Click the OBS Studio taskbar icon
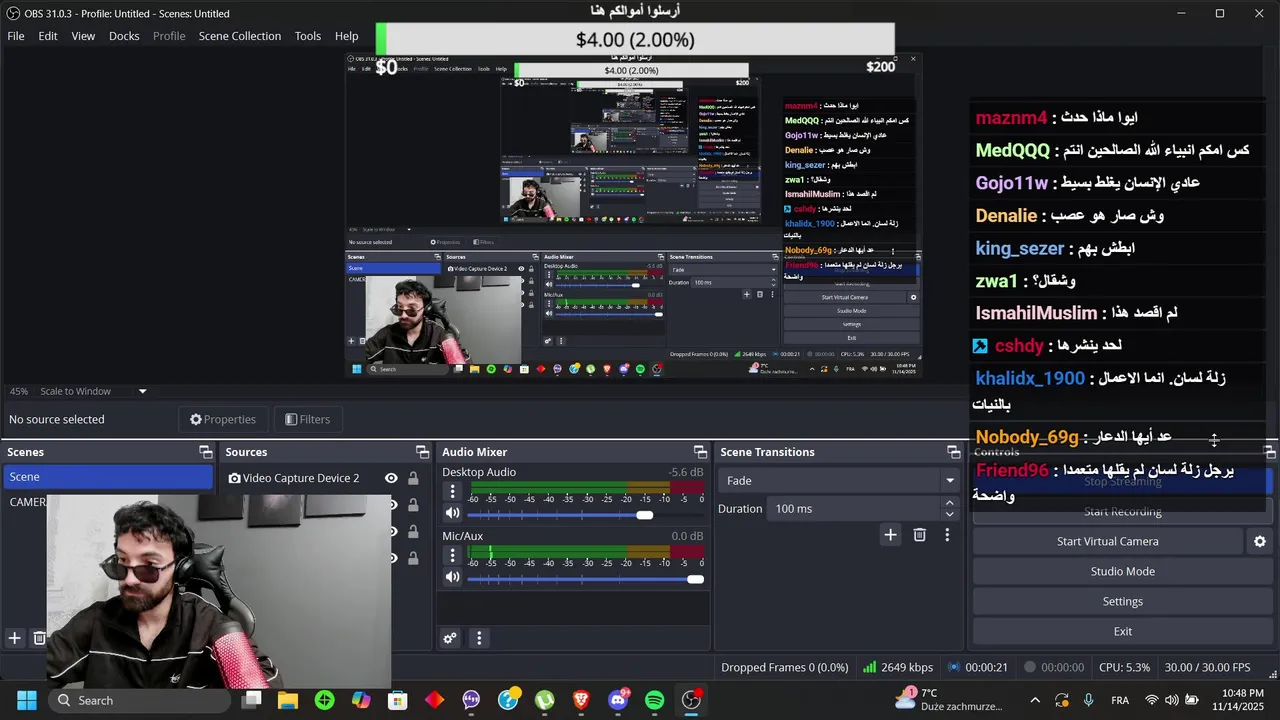The width and height of the screenshot is (1280, 720). click(691, 700)
